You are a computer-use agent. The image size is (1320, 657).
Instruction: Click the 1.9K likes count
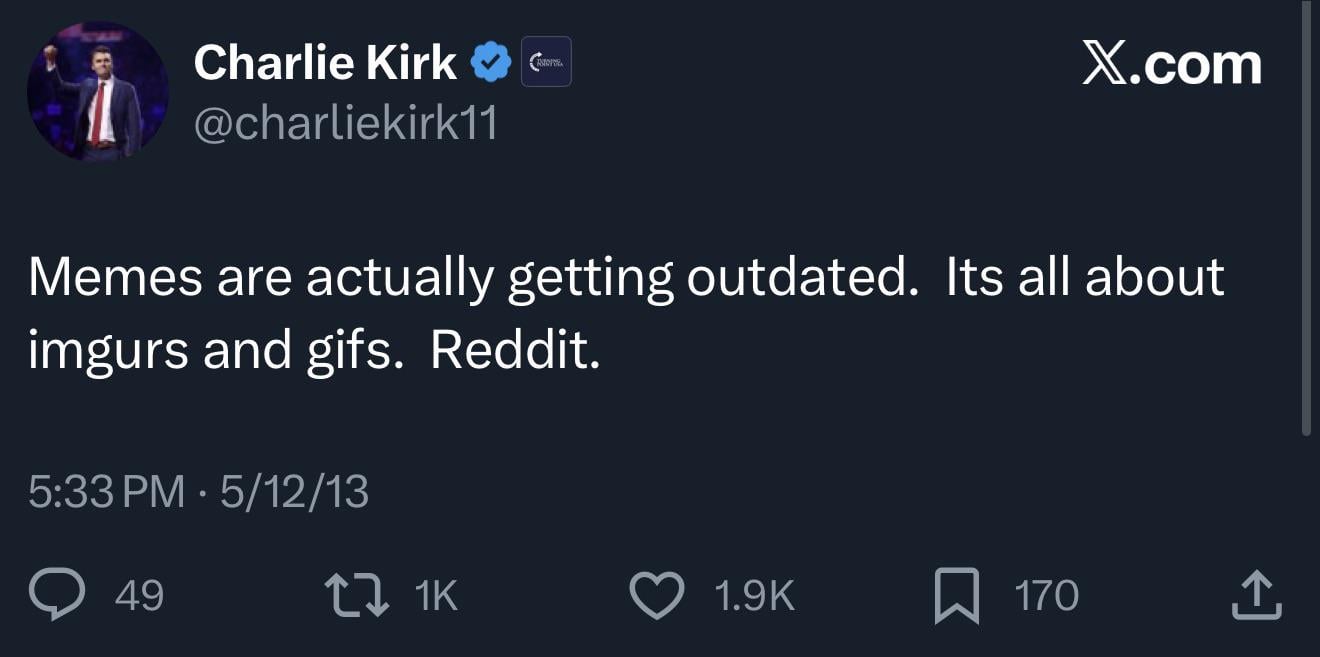[754, 596]
